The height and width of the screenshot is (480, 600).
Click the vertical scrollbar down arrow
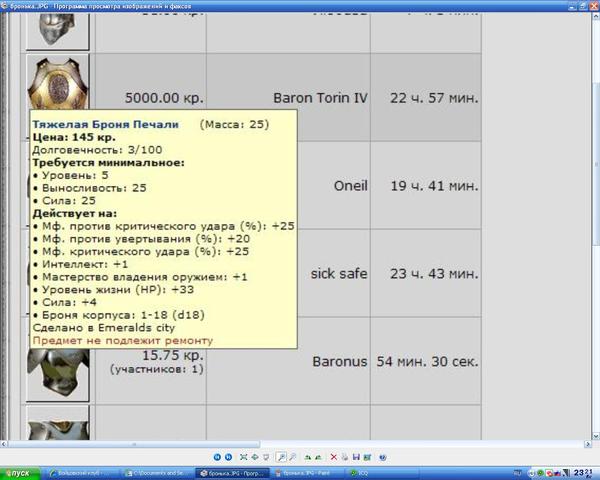tap(596, 436)
